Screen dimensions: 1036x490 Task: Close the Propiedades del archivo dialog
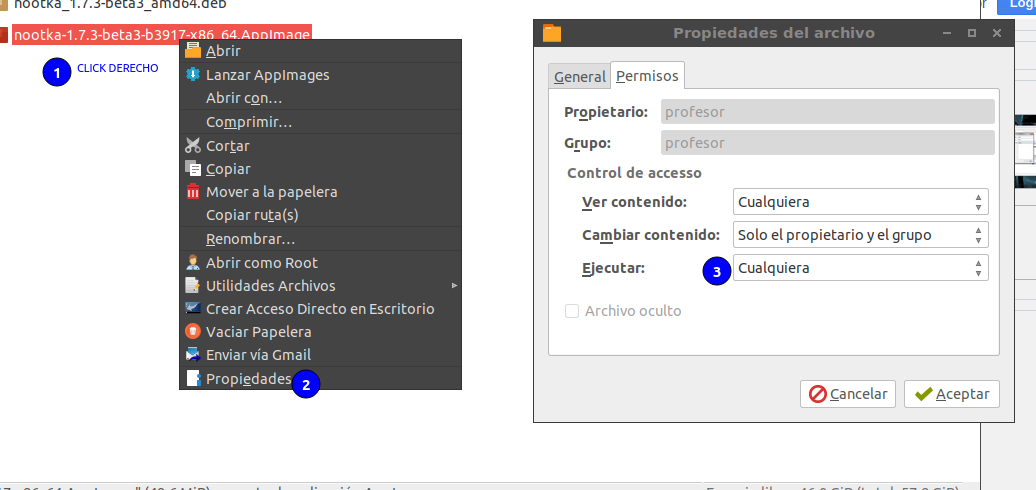tap(997, 33)
